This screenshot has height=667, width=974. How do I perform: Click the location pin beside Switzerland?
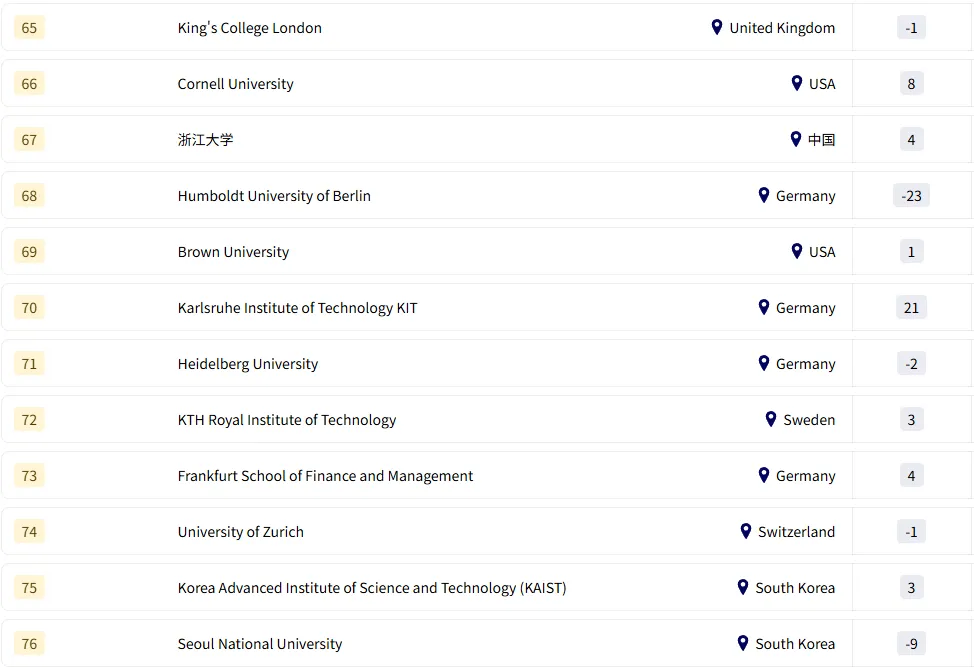click(746, 531)
